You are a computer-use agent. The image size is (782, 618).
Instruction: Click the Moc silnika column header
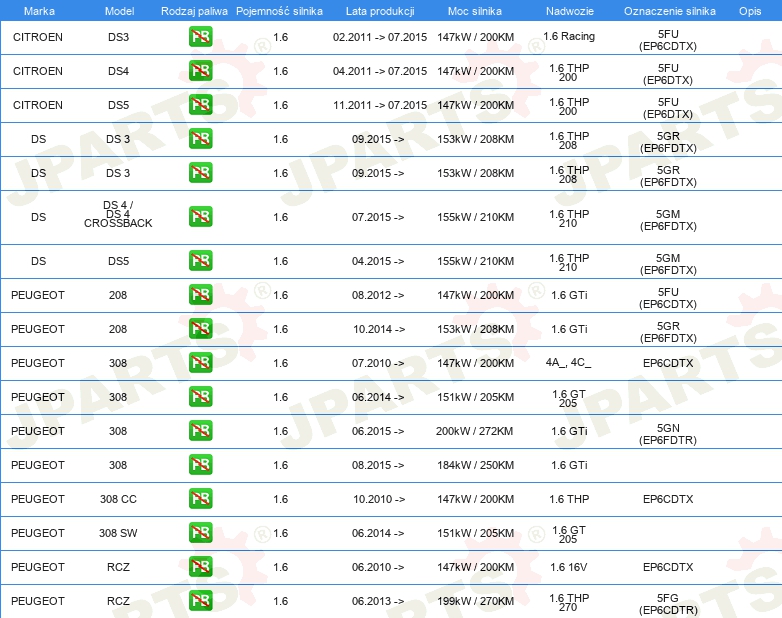(x=475, y=11)
